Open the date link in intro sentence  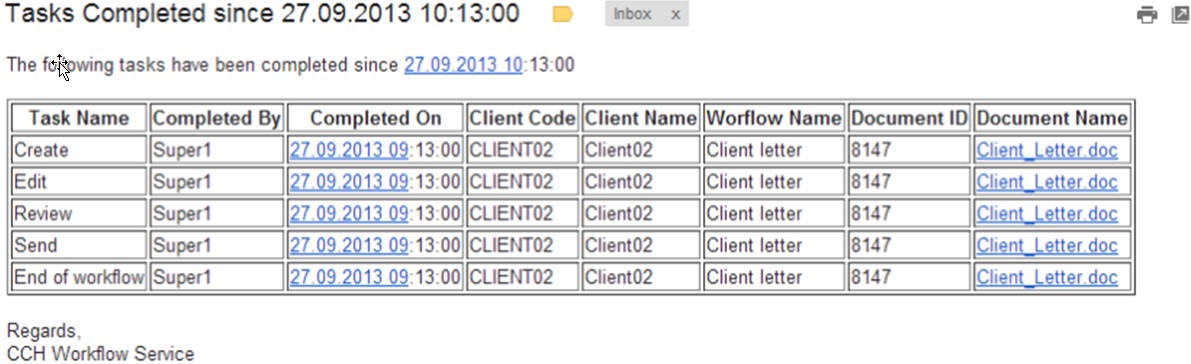[x=463, y=65]
